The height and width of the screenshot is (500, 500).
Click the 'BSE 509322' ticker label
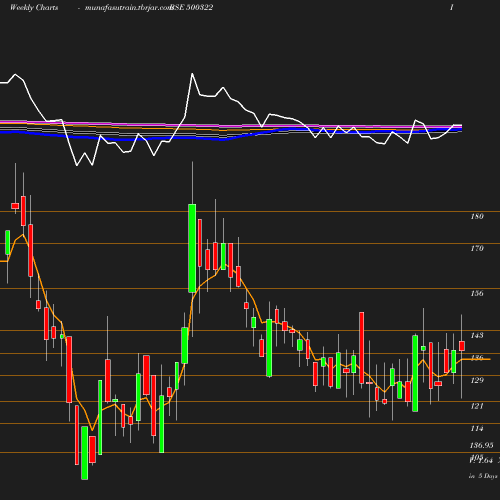[x=192, y=8]
